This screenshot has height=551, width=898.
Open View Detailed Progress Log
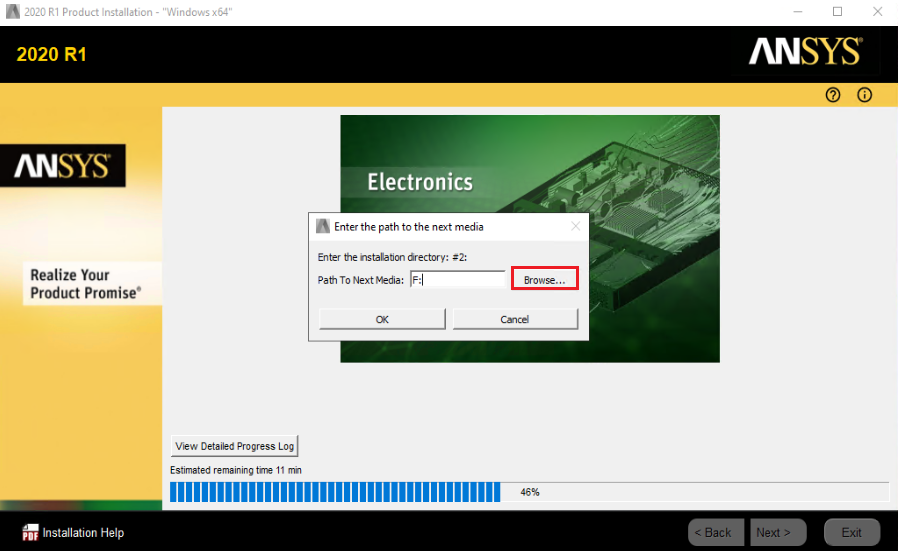pos(234,446)
